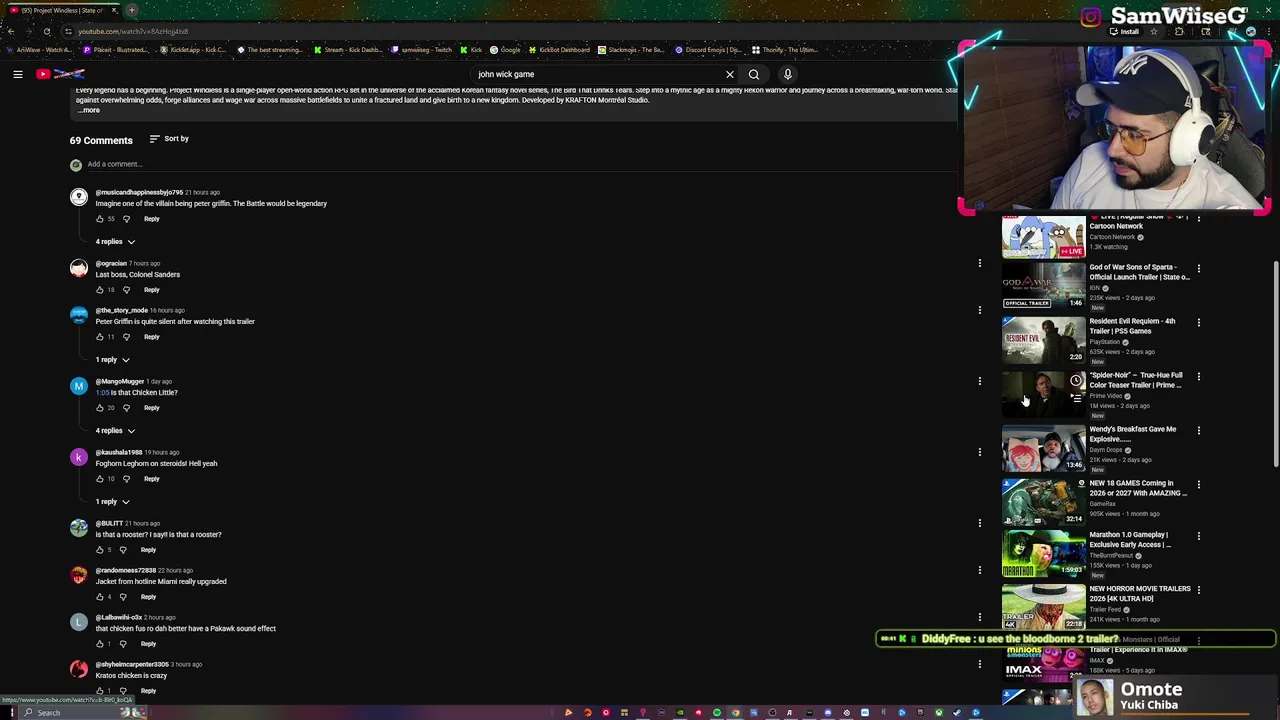Viewport: 1280px width, 720px height.
Task: Open the Discord Emojis bookmark
Action: click(x=708, y=50)
